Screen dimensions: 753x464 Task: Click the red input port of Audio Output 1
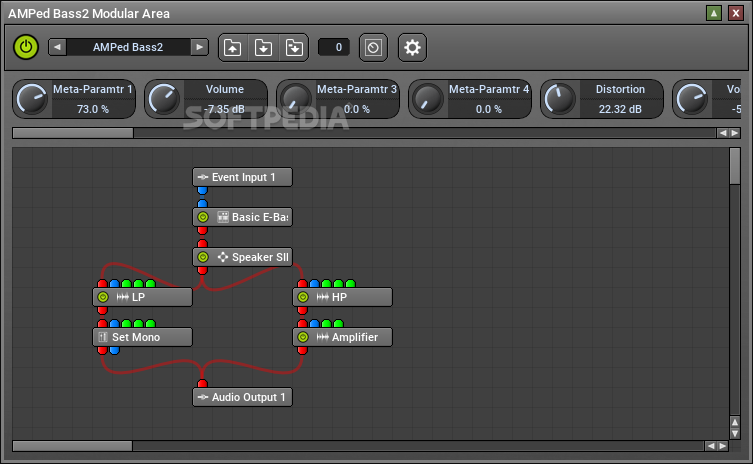pos(203,383)
